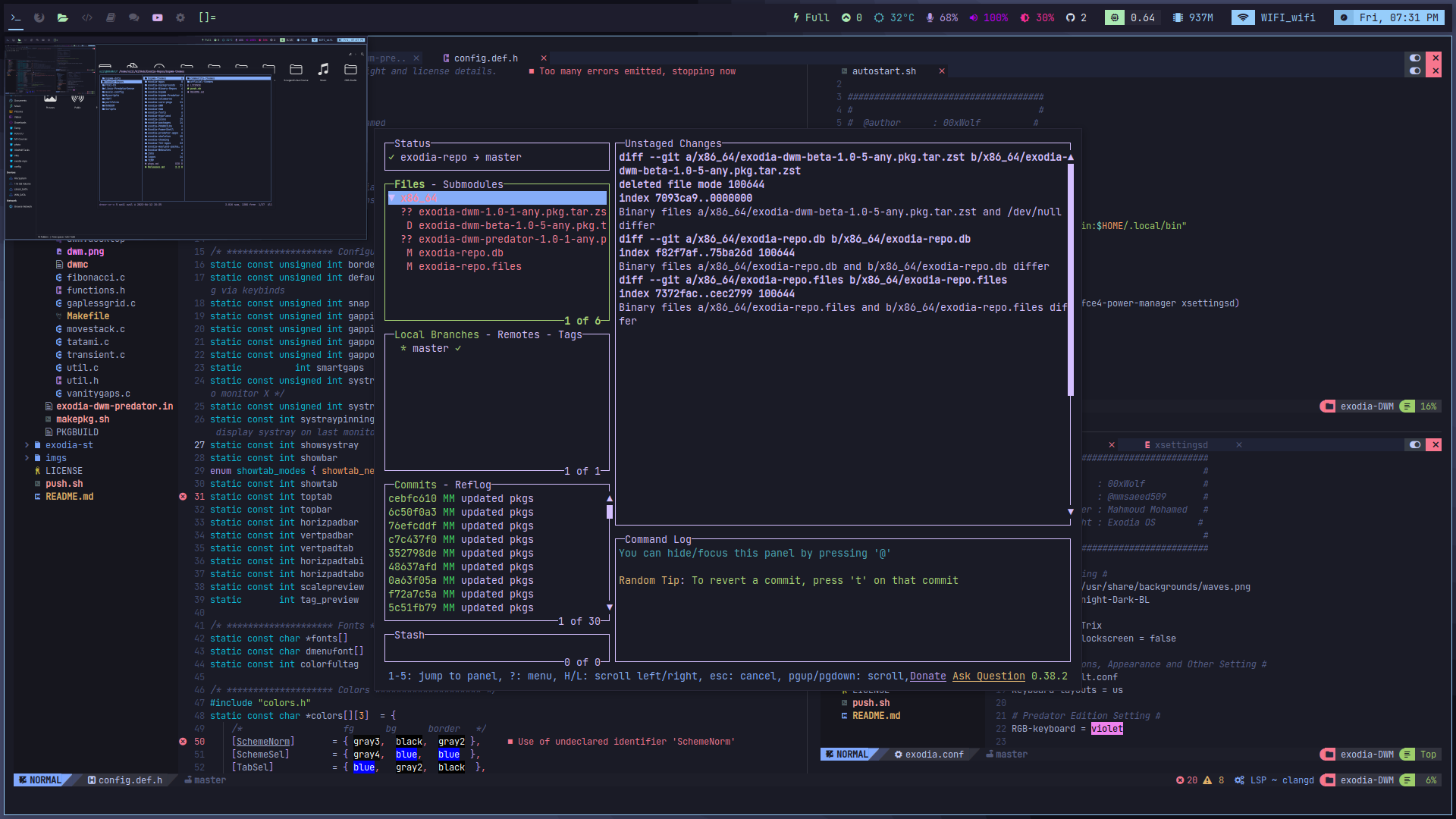Select the code editor tag icon
This screenshot has width=1456, height=819.
pyautogui.click(x=87, y=17)
